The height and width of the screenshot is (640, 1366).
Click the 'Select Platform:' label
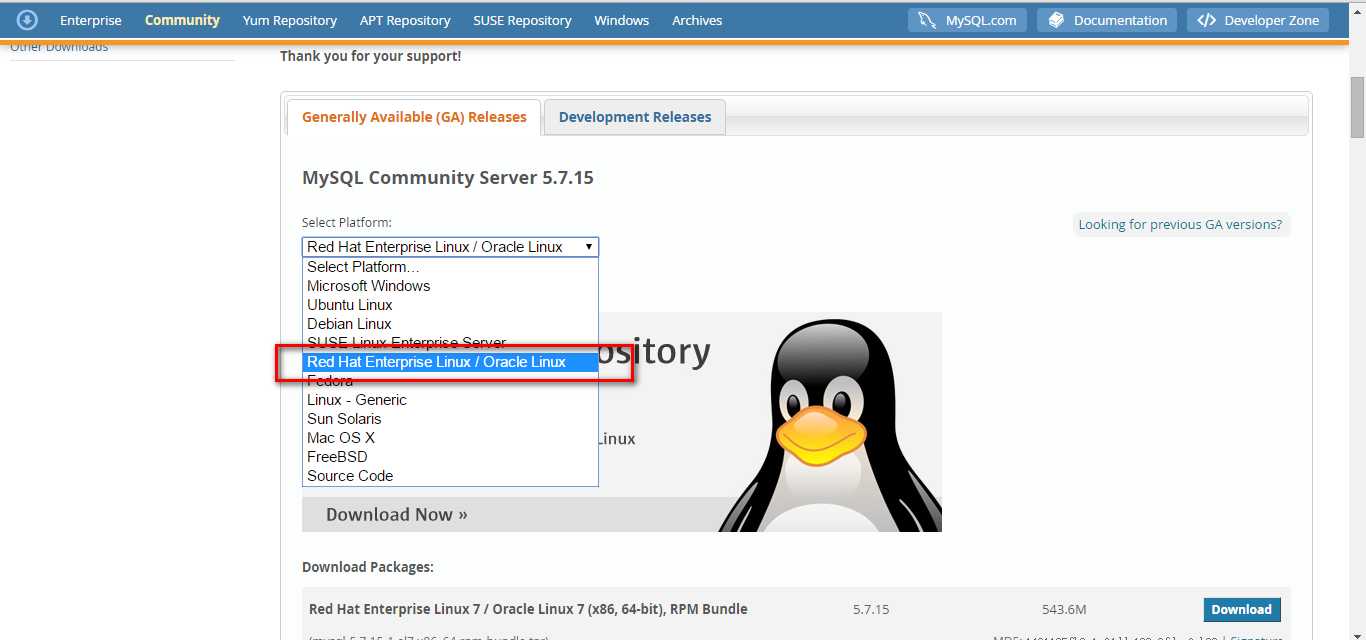(347, 222)
